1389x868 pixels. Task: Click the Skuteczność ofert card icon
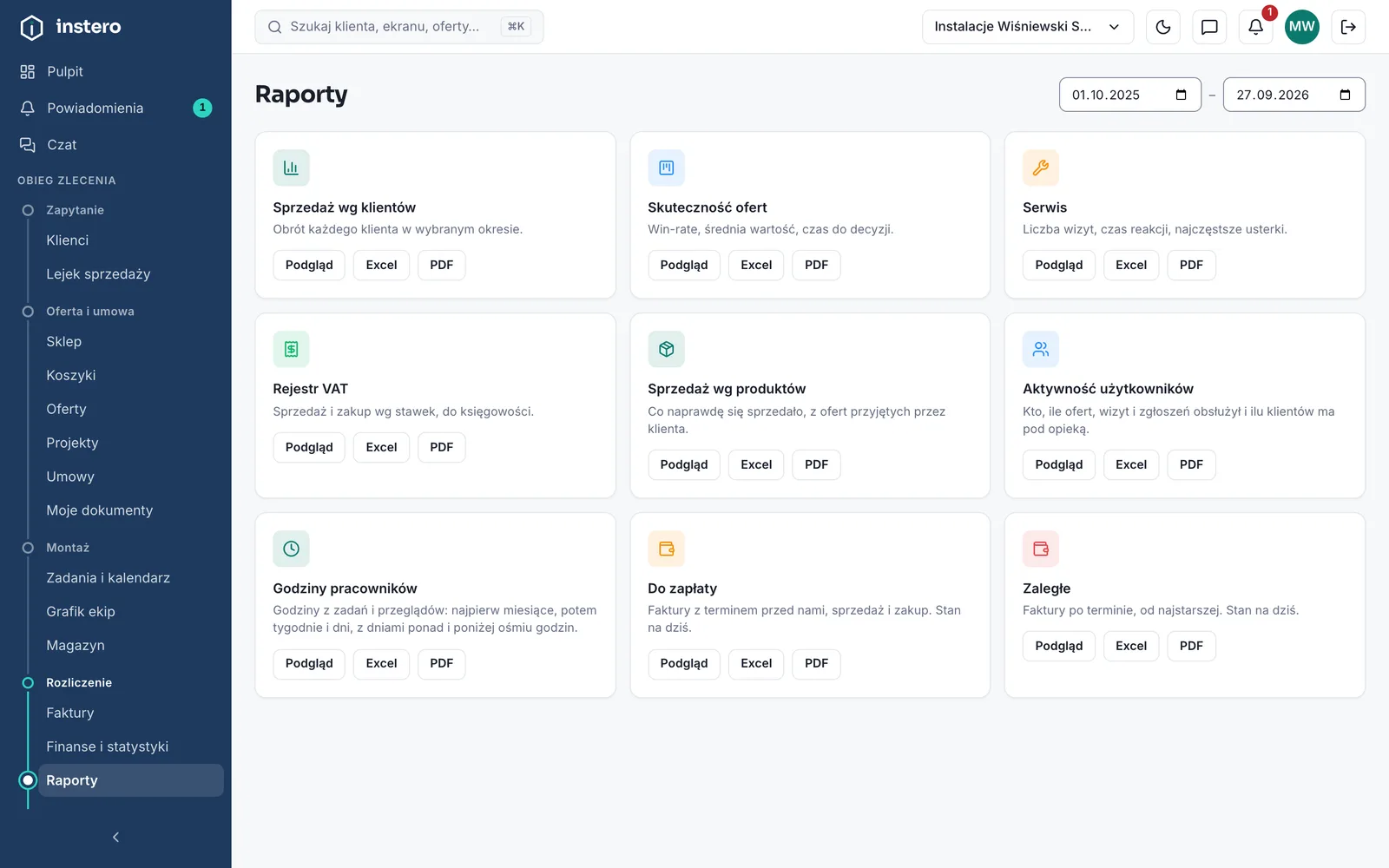[x=666, y=168]
